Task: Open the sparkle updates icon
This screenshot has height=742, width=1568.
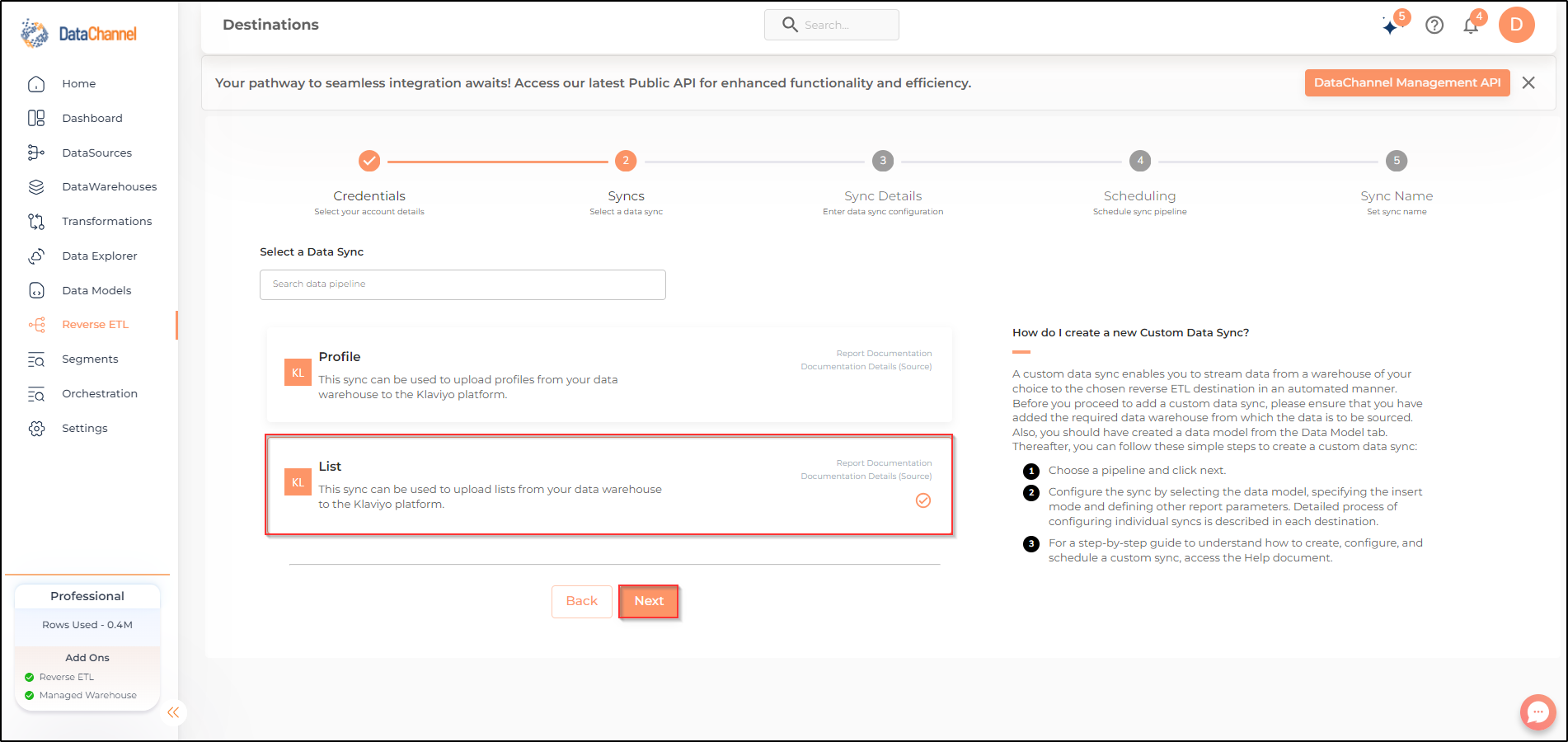Action: point(1391,26)
